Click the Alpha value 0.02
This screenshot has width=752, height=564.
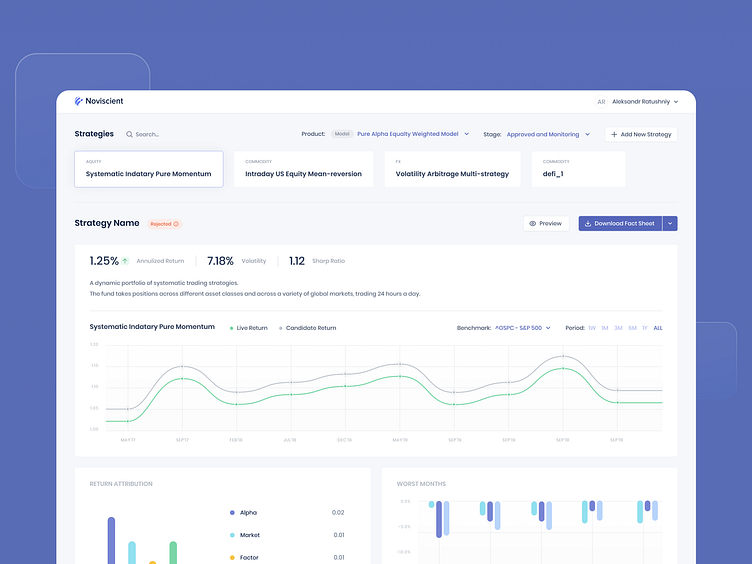click(x=338, y=513)
